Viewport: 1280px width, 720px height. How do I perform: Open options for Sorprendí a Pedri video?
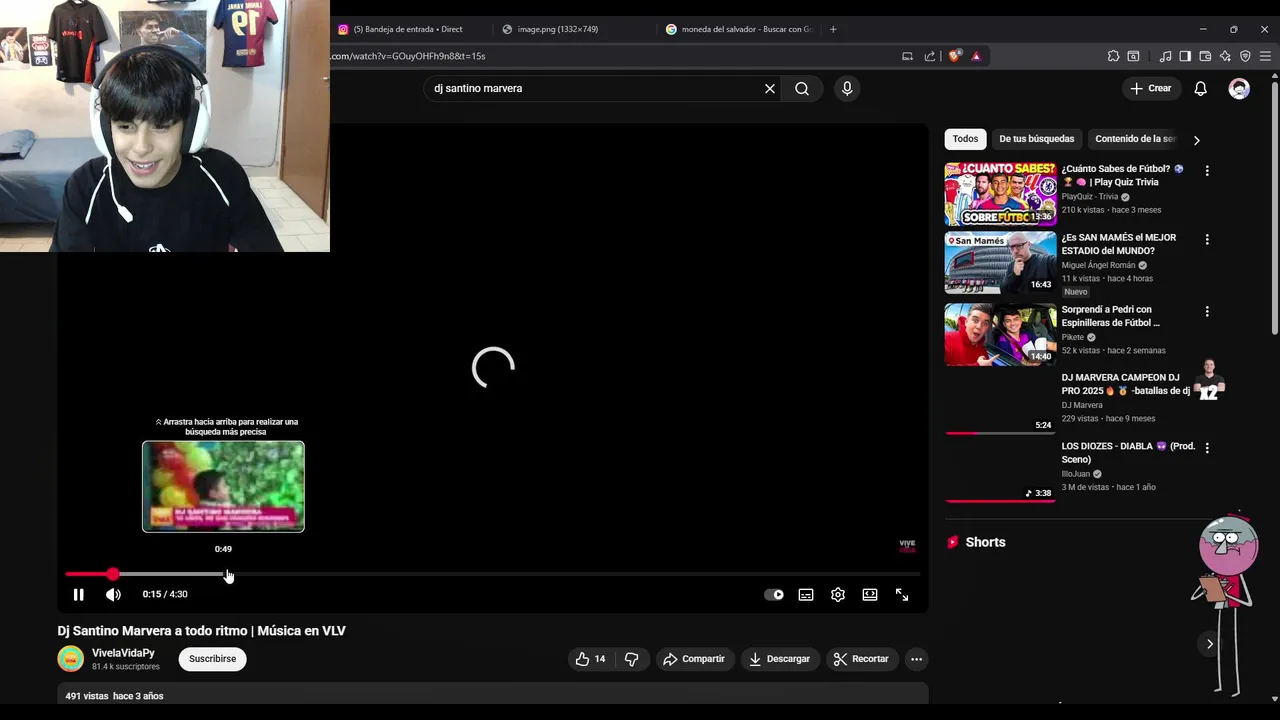point(1207,312)
